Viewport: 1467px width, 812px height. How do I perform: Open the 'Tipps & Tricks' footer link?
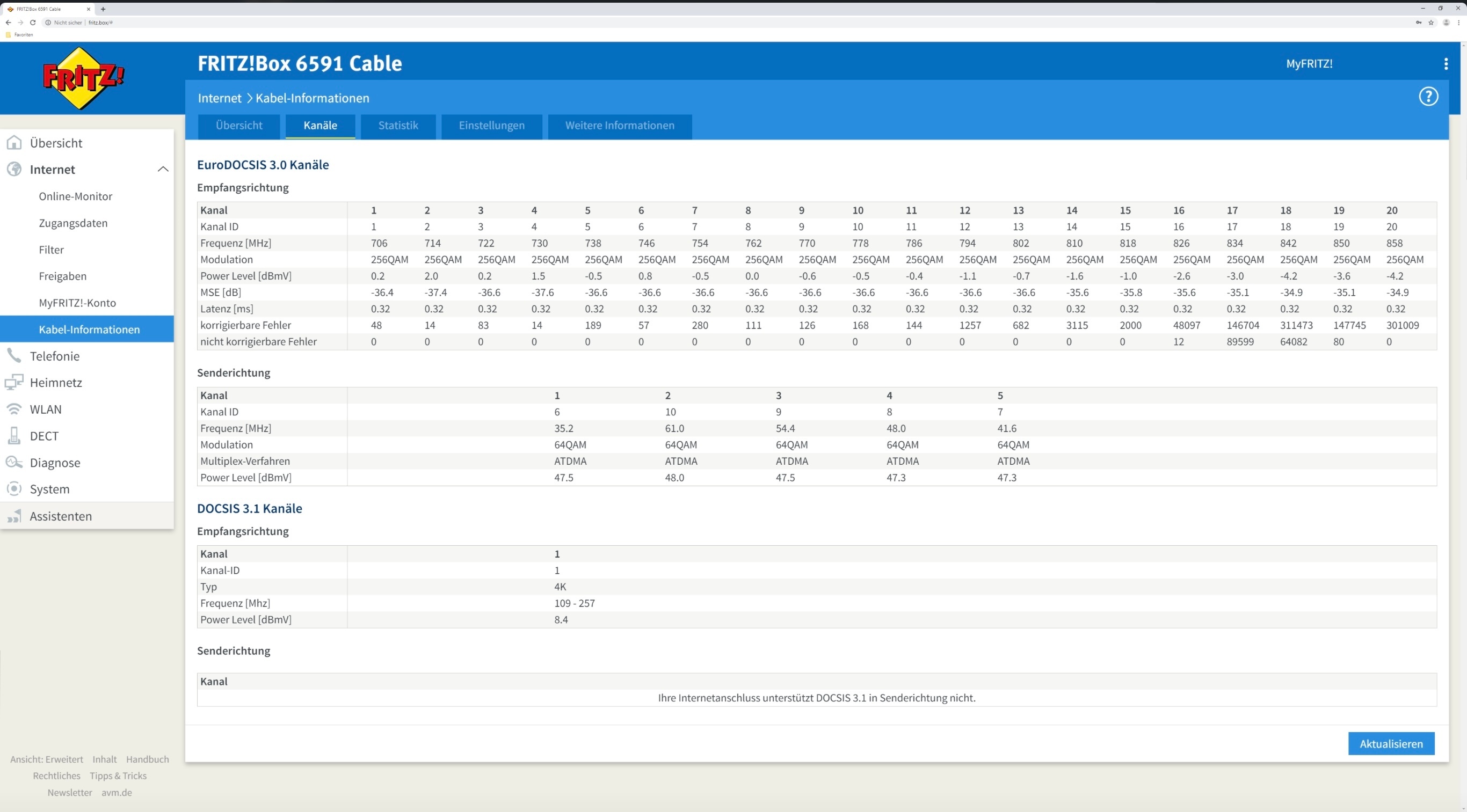coord(118,776)
